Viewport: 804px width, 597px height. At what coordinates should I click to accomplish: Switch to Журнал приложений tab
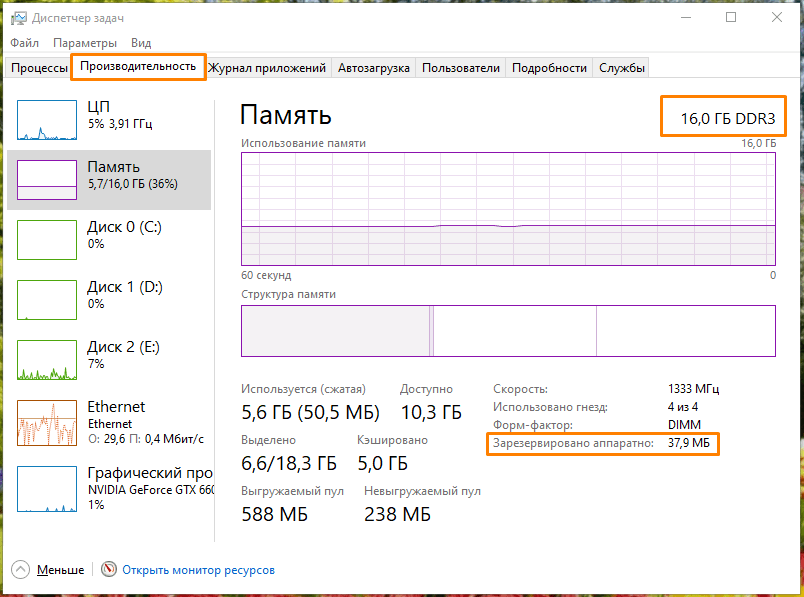click(x=267, y=68)
